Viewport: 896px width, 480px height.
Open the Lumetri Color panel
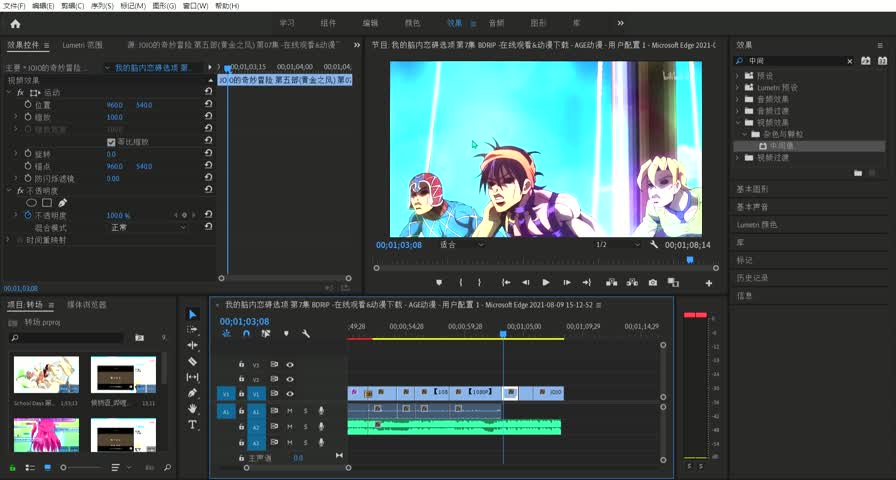tap(757, 225)
